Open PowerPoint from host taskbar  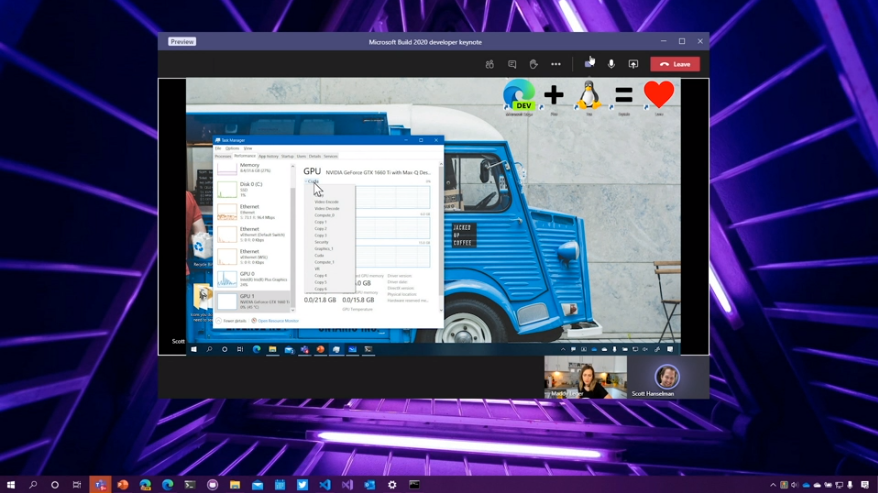click(123, 485)
